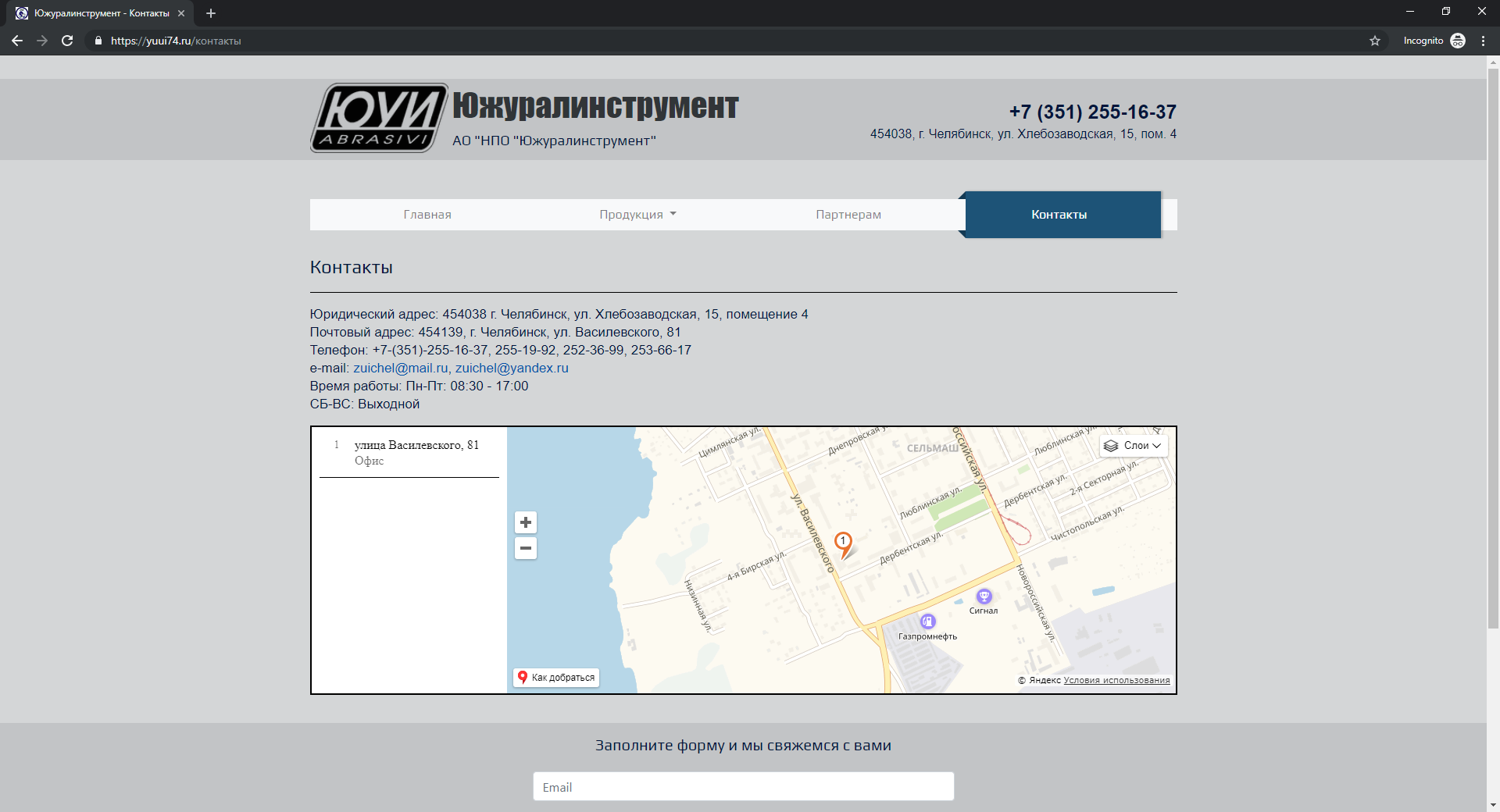Open the Главная navigation tab
1500x812 pixels.
[427, 215]
